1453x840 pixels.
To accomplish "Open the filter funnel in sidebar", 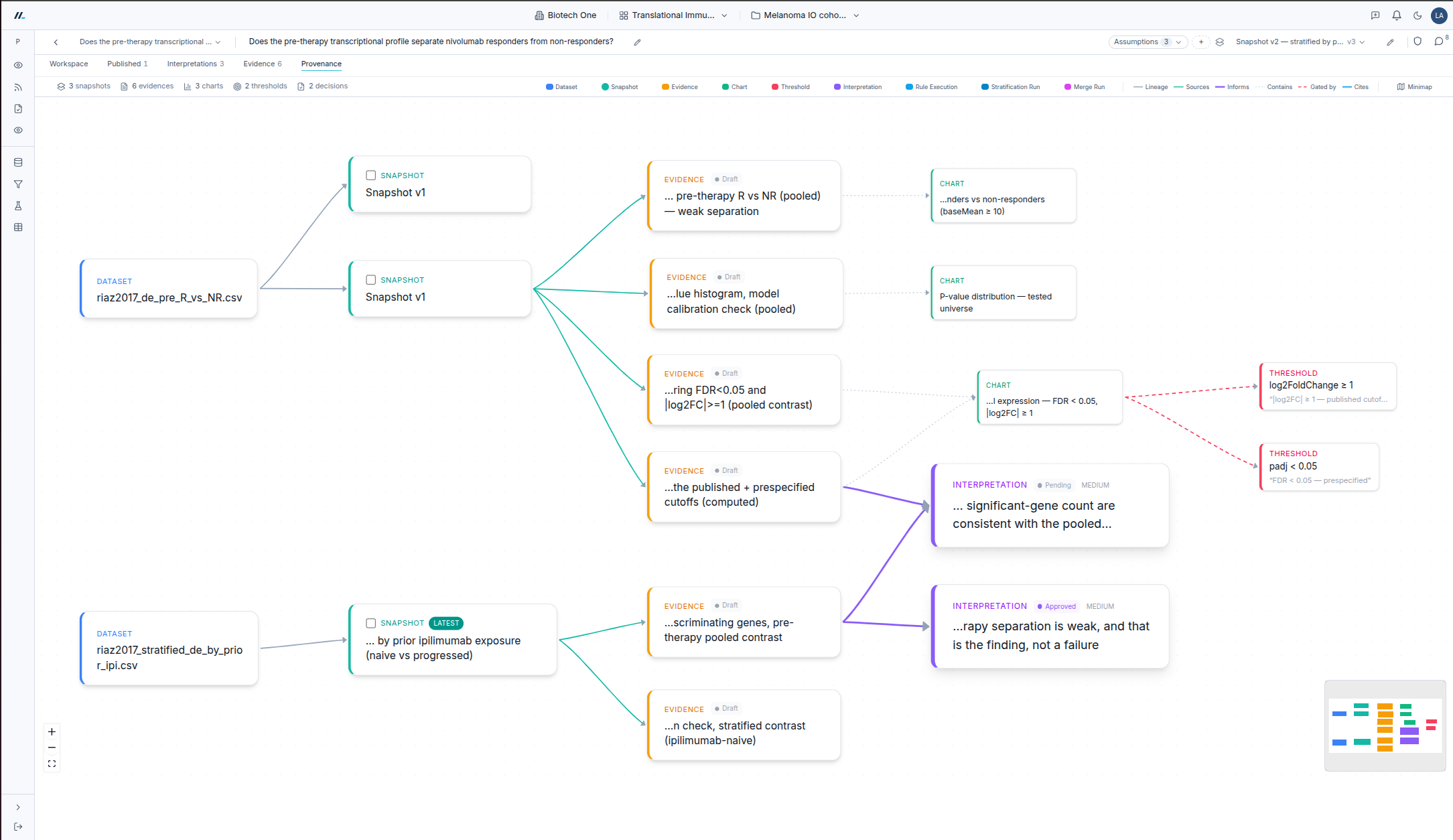I will click(x=18, y=184).
